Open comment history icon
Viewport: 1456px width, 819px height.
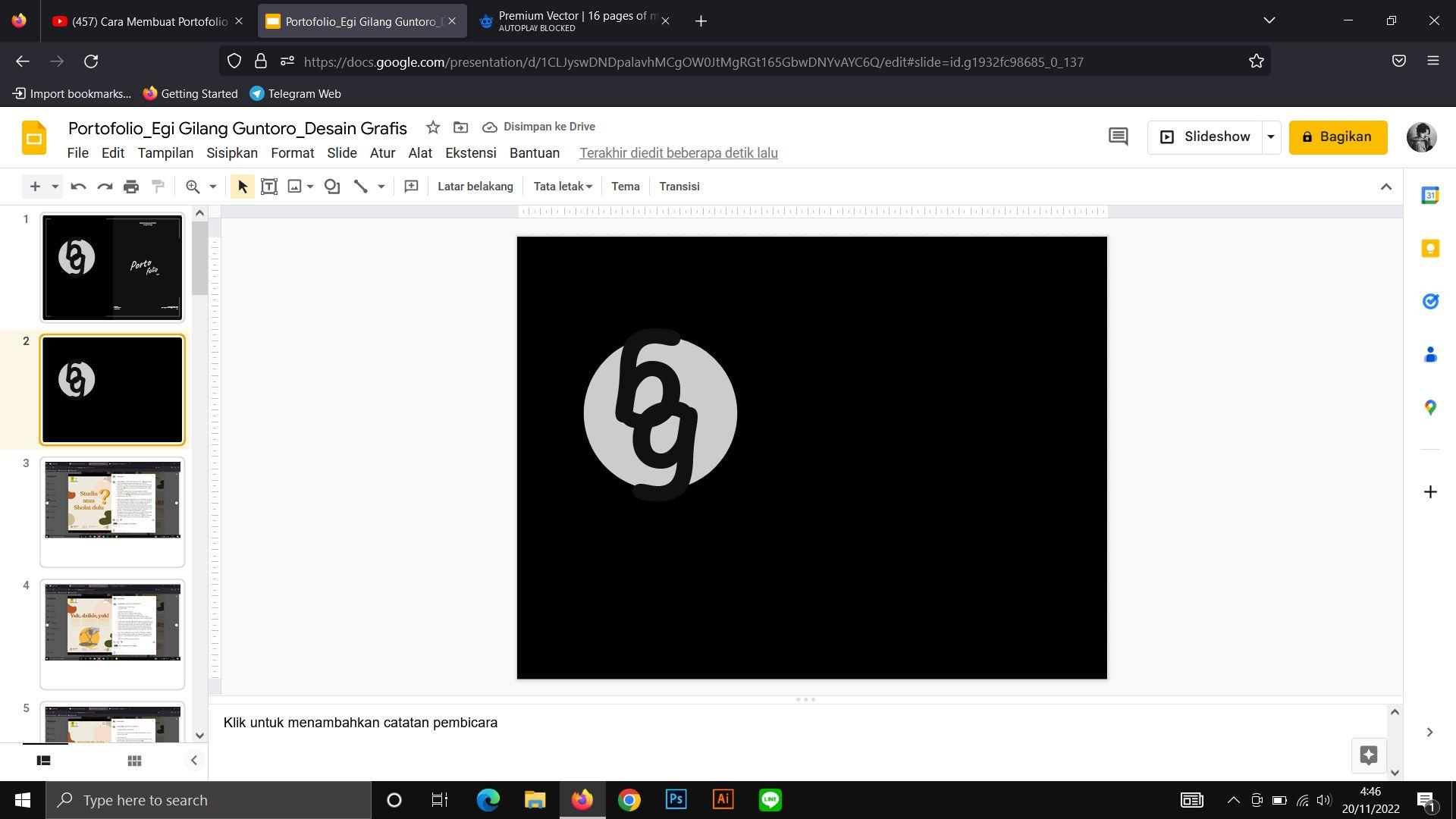(1118, 136)
